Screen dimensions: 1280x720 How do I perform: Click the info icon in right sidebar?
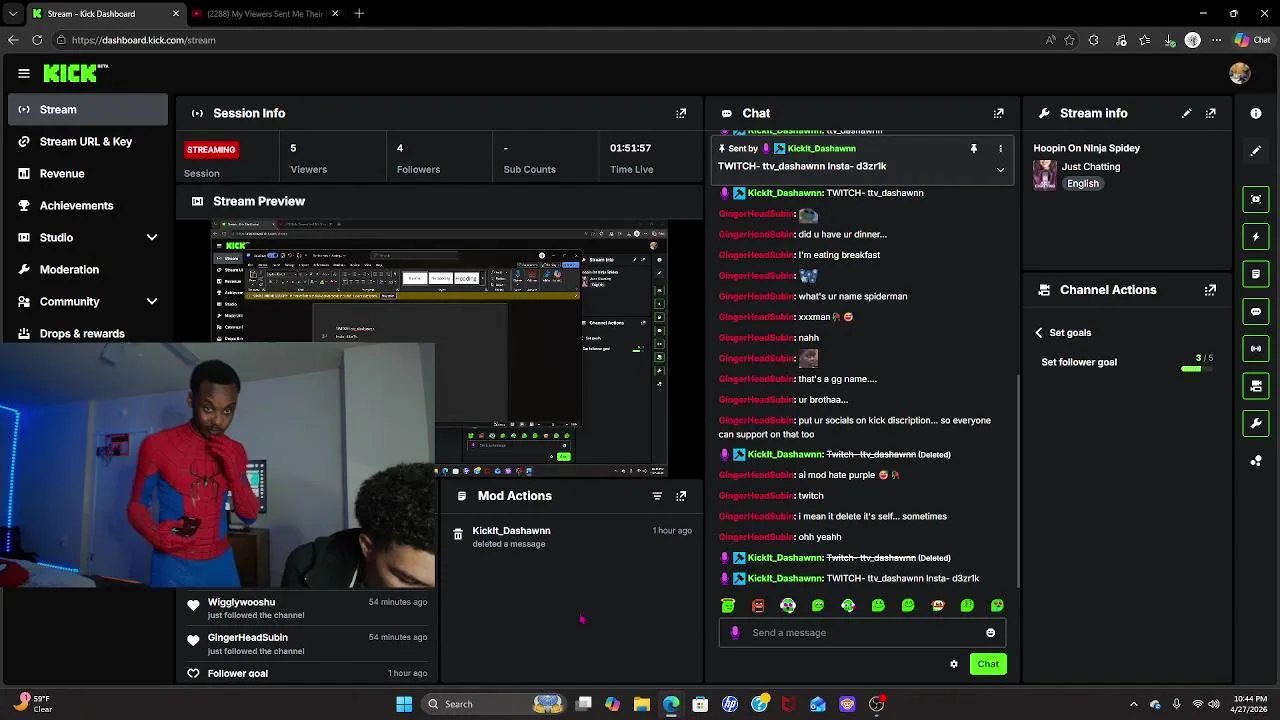[1256, 113]
